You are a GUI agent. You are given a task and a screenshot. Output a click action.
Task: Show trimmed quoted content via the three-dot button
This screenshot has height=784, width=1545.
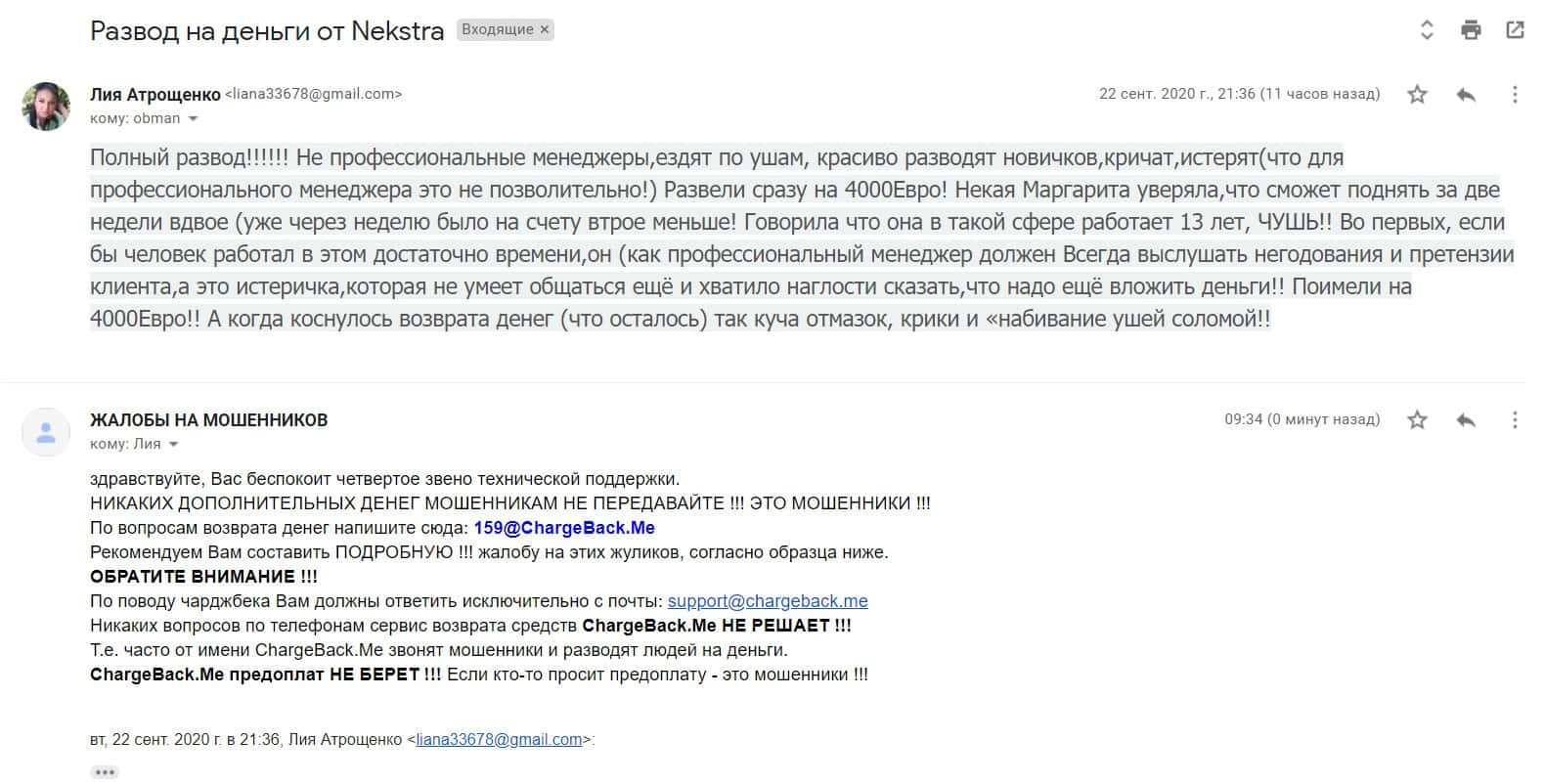pyautogui.click(x=105, y=772)
